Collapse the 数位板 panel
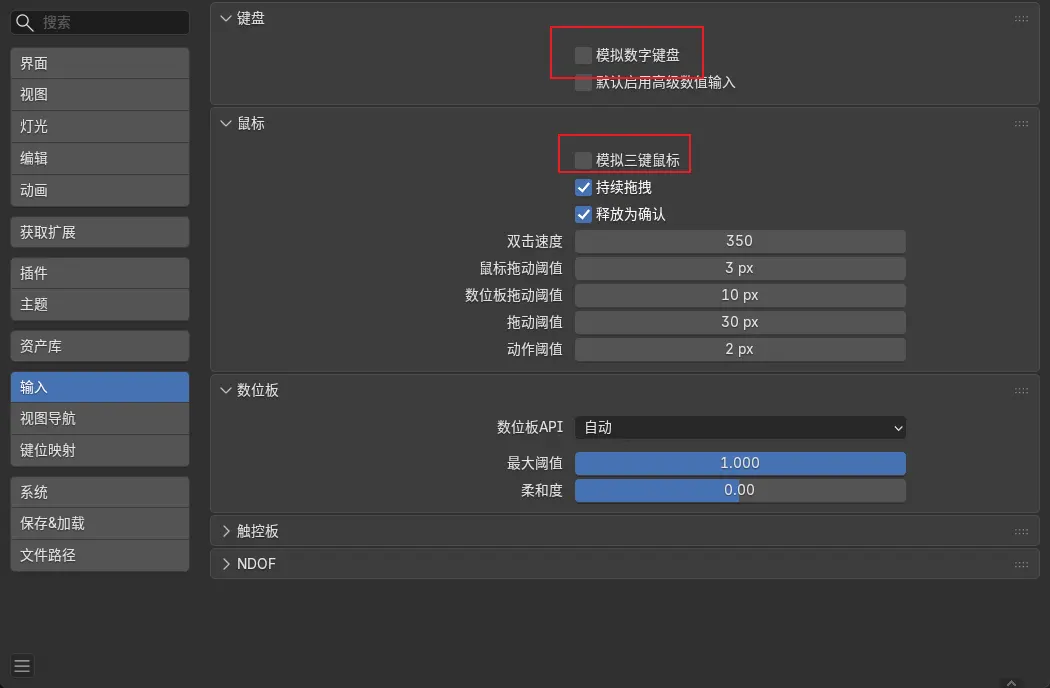The image size is (1050, 688). 226,391
